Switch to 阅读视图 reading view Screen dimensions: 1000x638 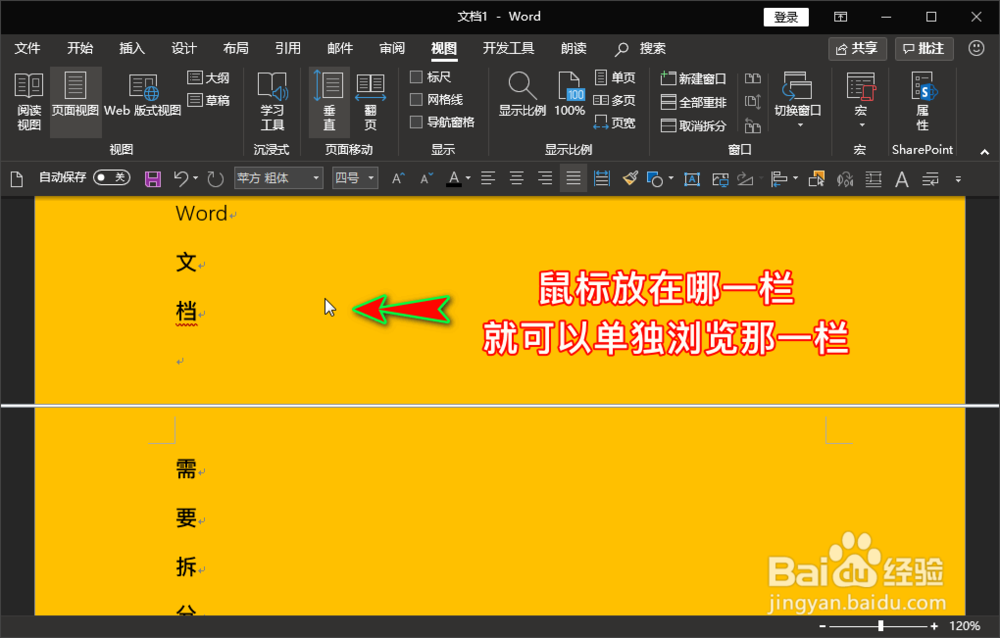(x=29, y=100)
